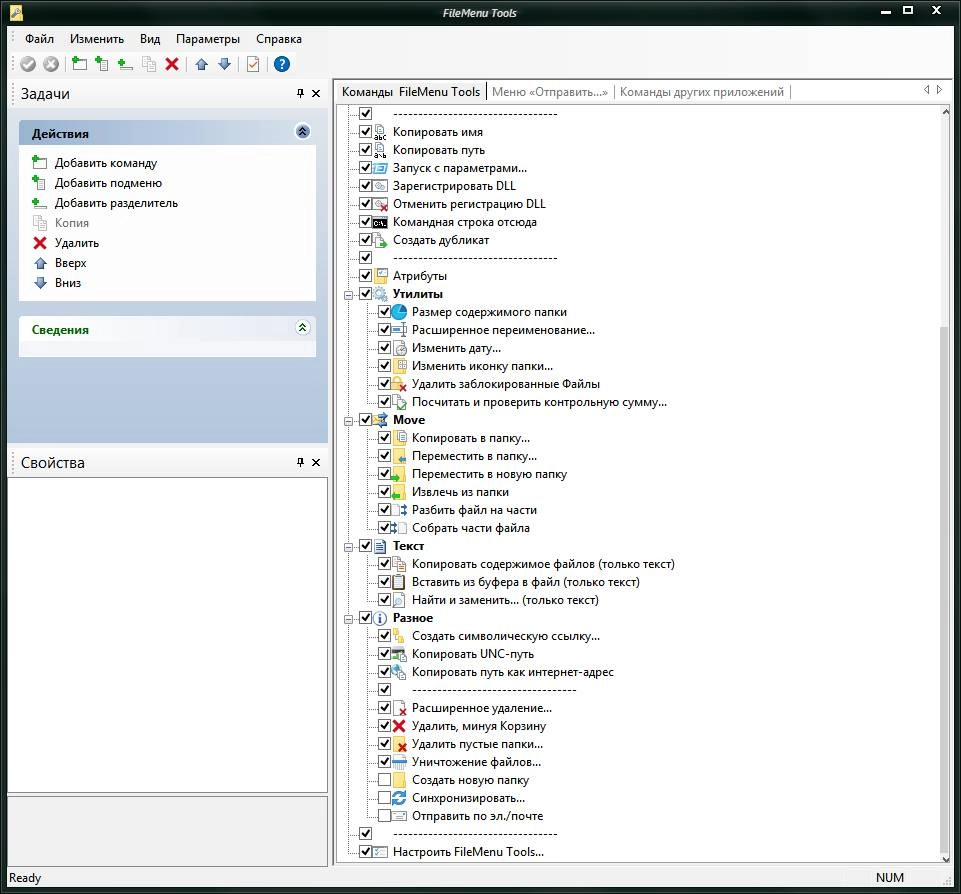Click the Add command toolbar icon
Viewport: 961px width, 894px height.
click(x=79, y=64)
